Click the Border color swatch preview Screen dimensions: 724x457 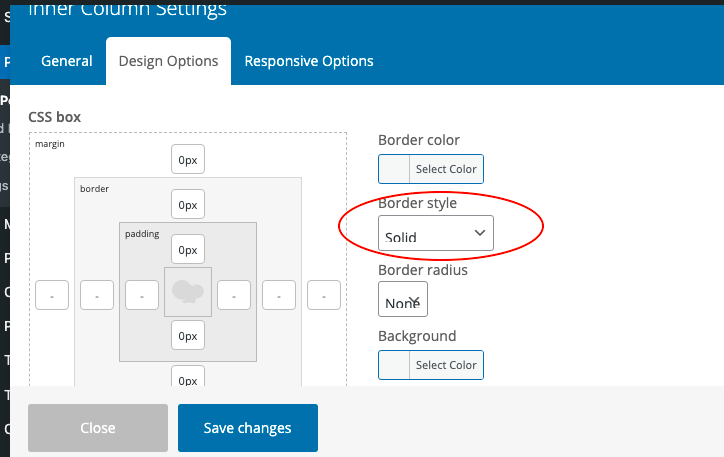click(x=394, y=169)
